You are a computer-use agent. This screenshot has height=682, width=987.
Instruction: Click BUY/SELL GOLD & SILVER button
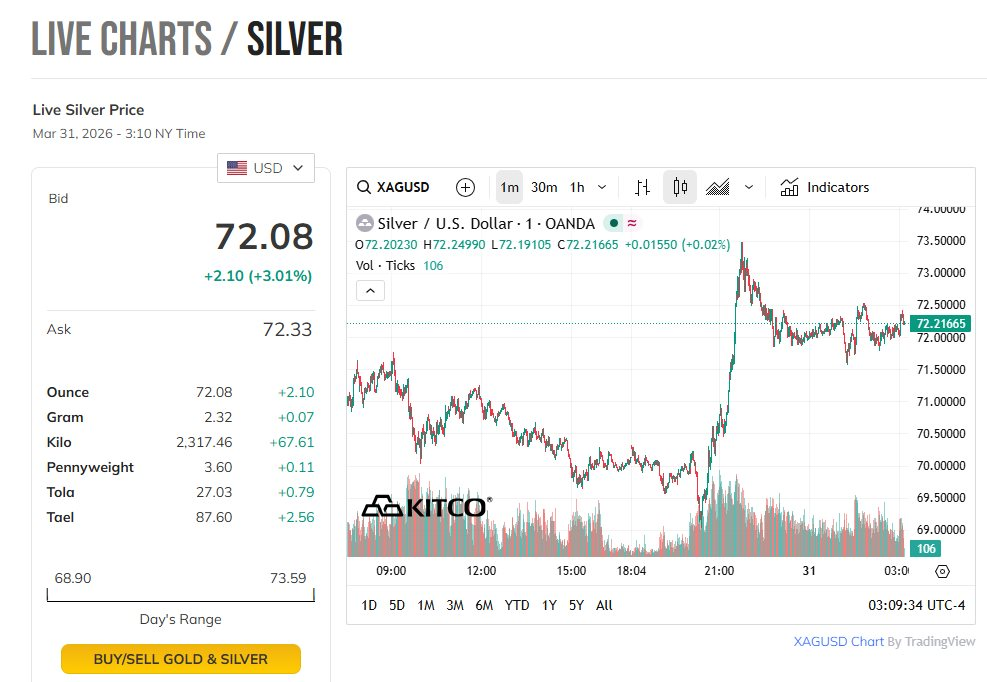(181, 659)
